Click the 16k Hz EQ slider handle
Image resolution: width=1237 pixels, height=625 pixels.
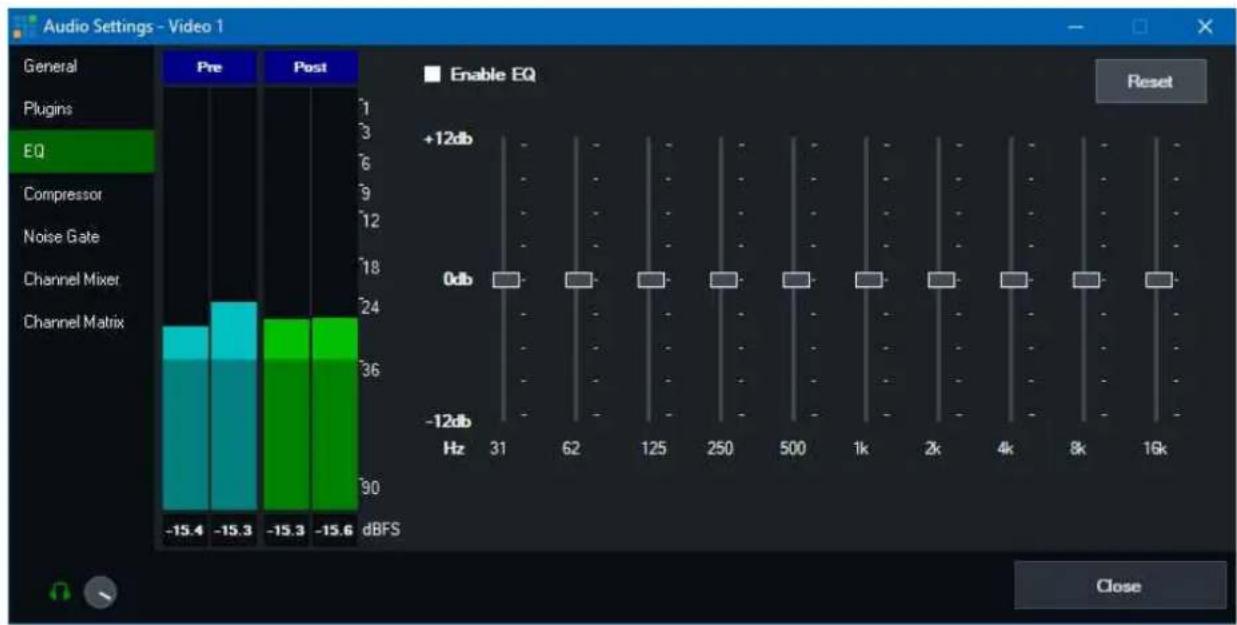click(x=1158, y=280)
